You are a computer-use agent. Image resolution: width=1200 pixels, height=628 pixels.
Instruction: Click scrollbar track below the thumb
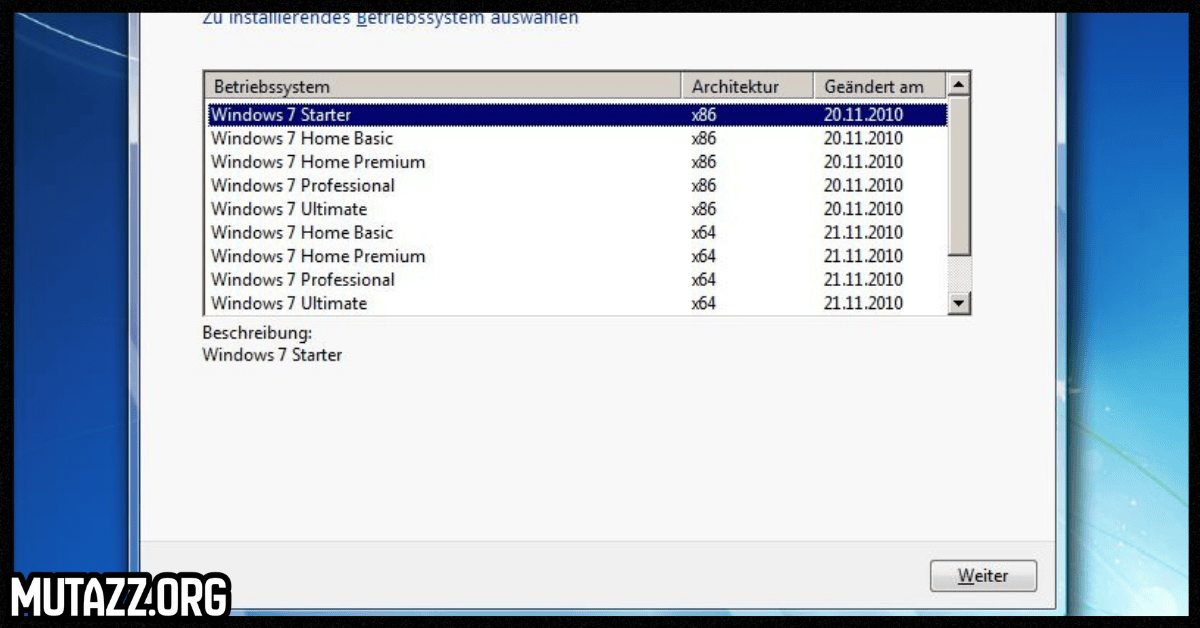coord(959,273)
